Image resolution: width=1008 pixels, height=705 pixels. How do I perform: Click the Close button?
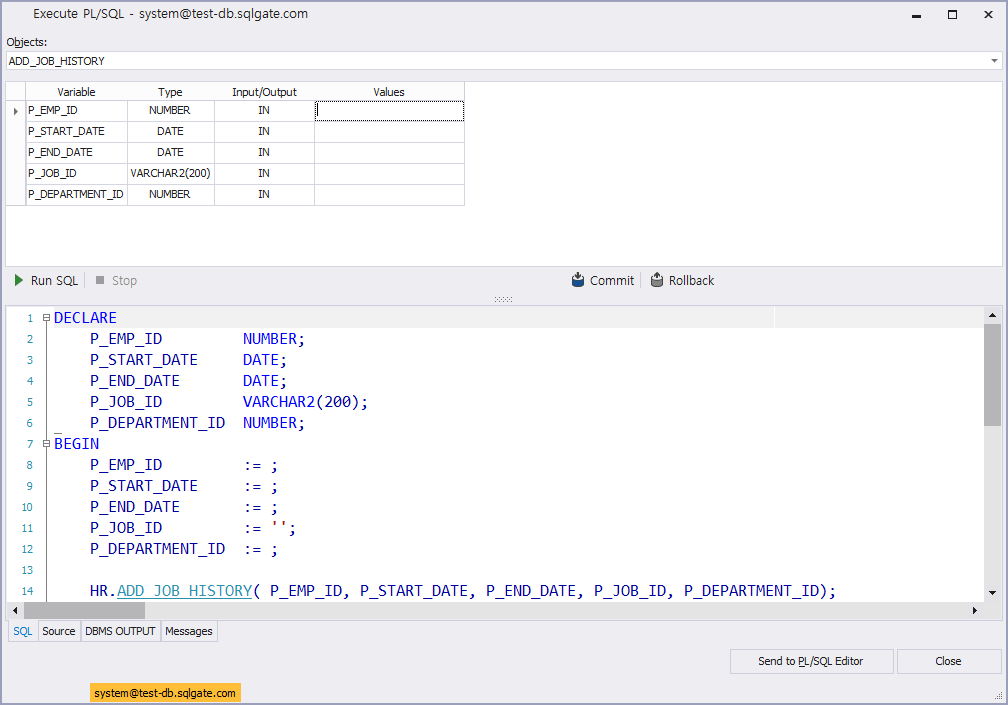tap(949, 661)
